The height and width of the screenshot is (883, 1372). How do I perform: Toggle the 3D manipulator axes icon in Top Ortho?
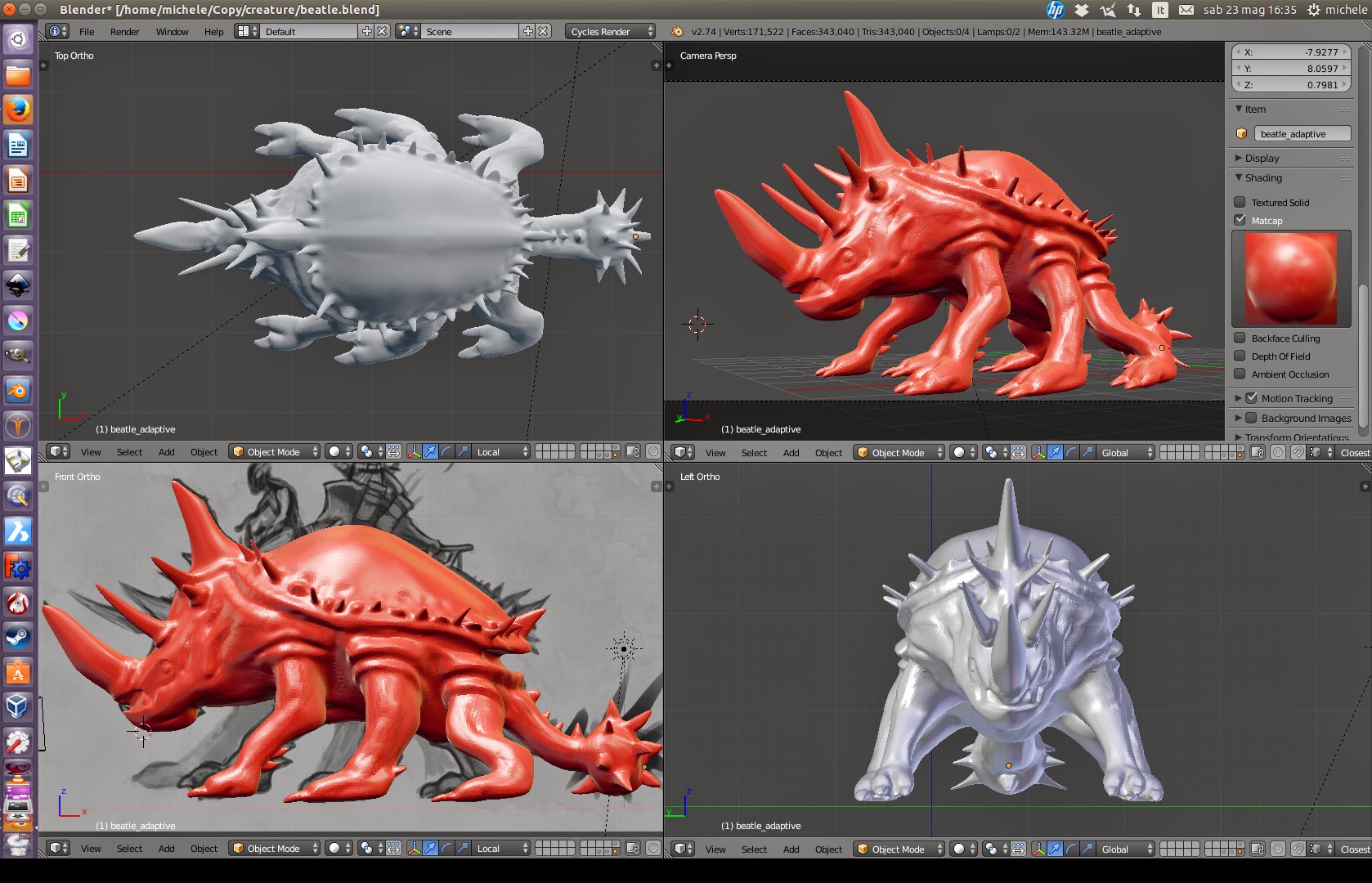[414, 451]
